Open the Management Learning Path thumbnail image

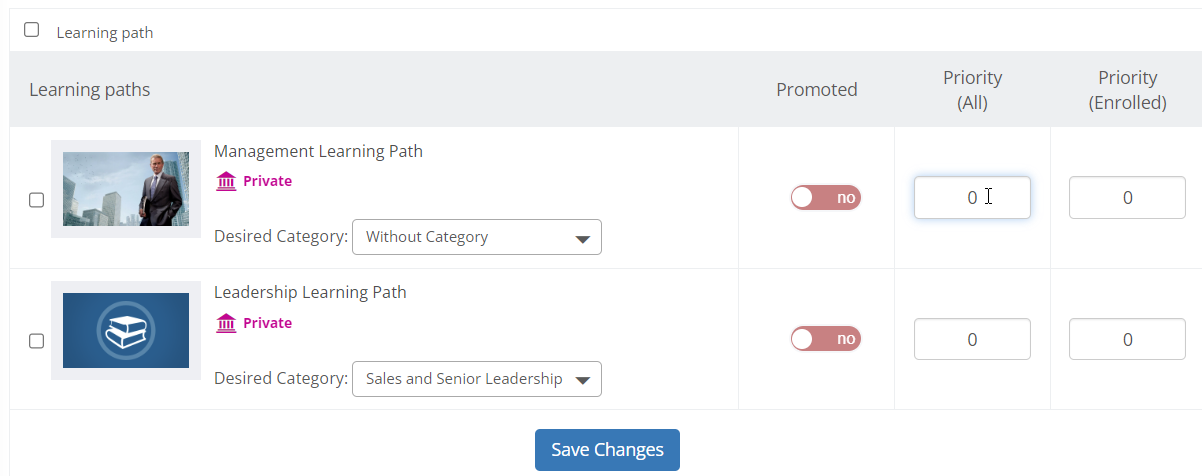tap(126, 189)
